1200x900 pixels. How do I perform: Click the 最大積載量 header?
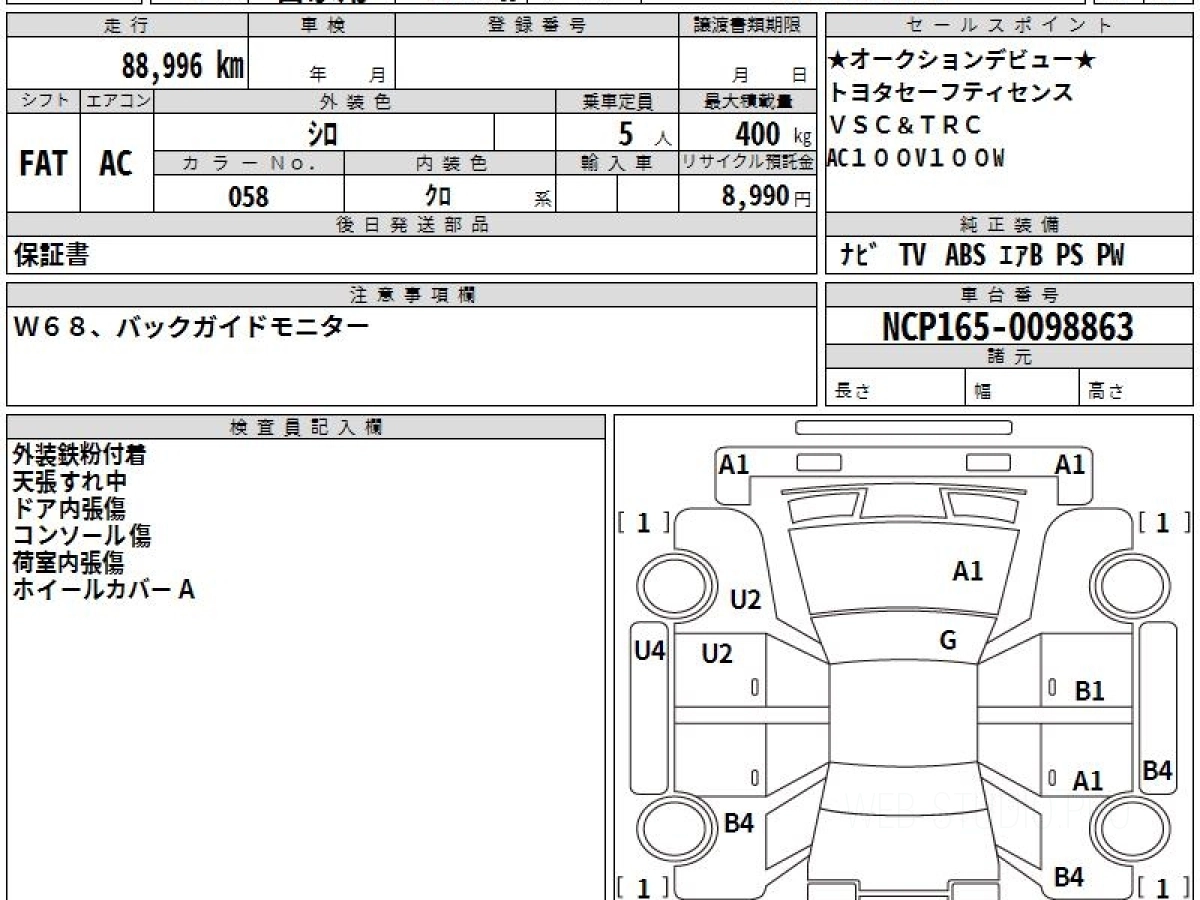click(748, 101)
